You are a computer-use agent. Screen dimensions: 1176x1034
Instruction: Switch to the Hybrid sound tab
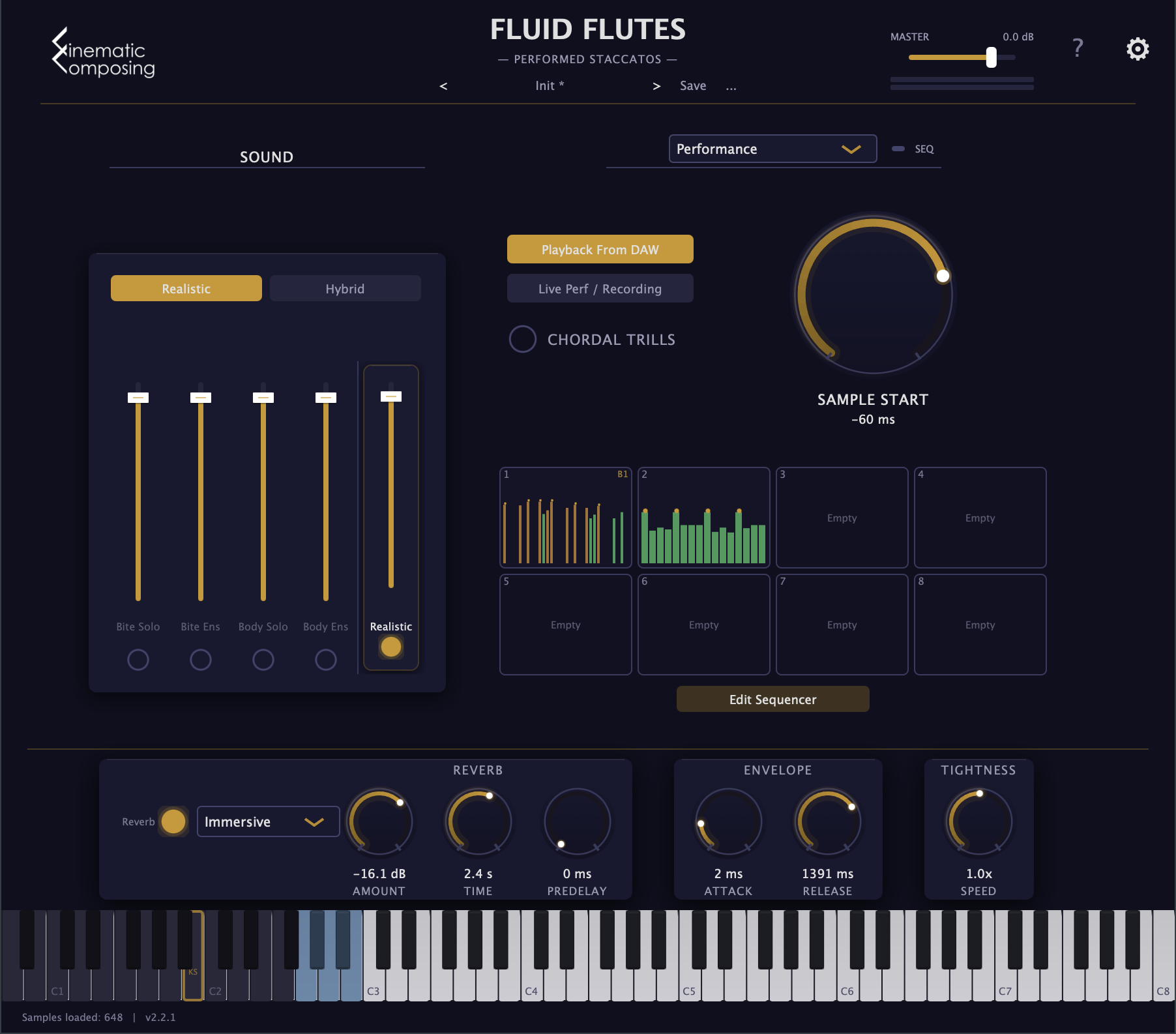(x=345, y=288)
